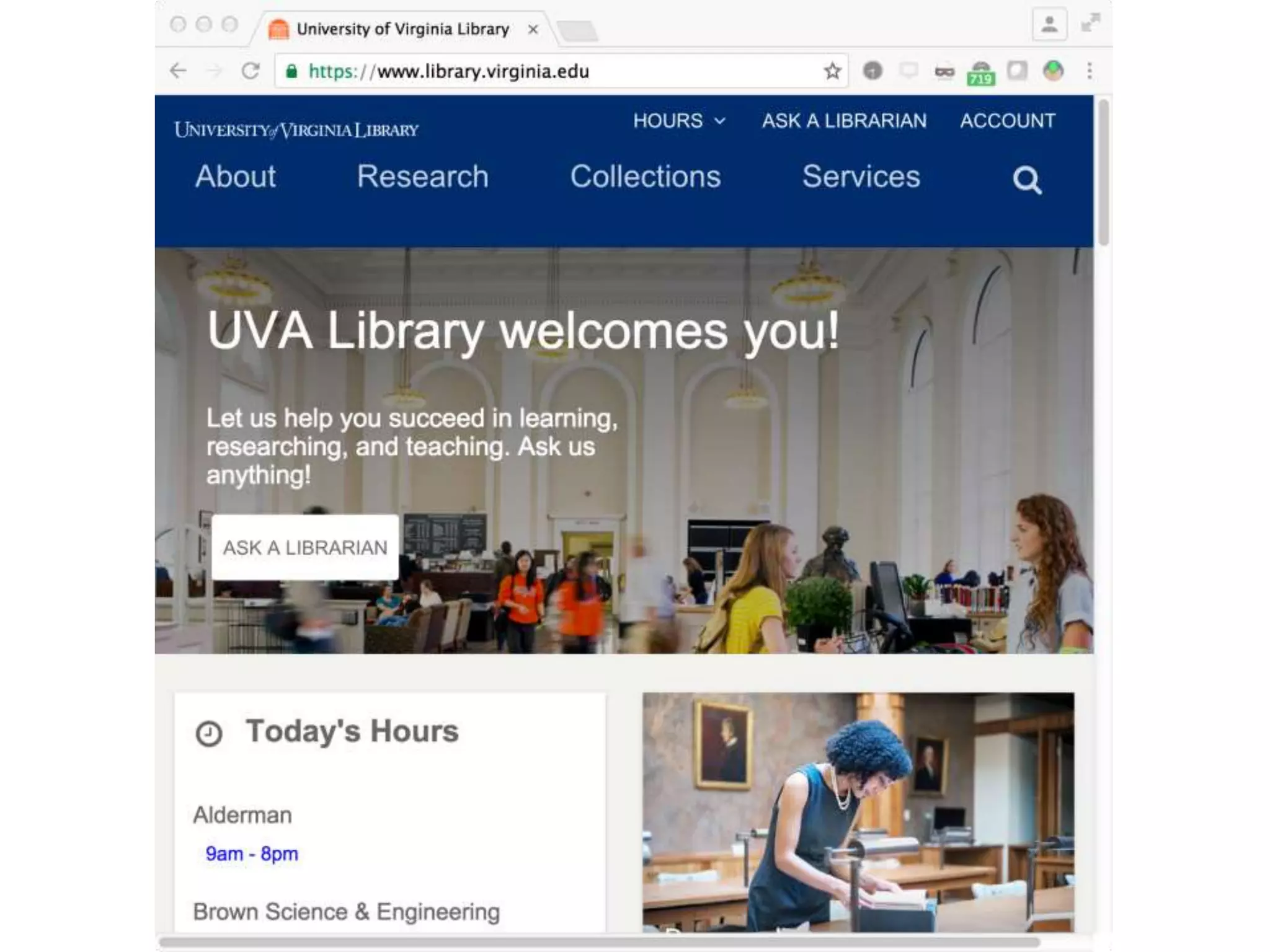Screen dimensions: 1270x952
Task: Open the About navigation menu
Action: [x=236, y=177]
